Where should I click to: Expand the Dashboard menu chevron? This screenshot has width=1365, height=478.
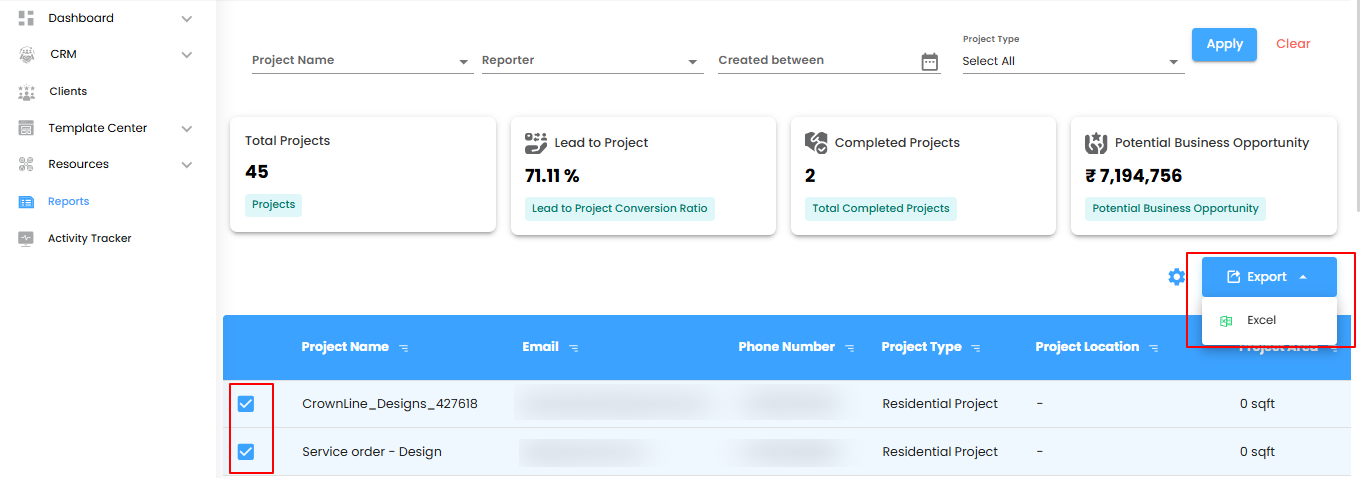(187, 19)
